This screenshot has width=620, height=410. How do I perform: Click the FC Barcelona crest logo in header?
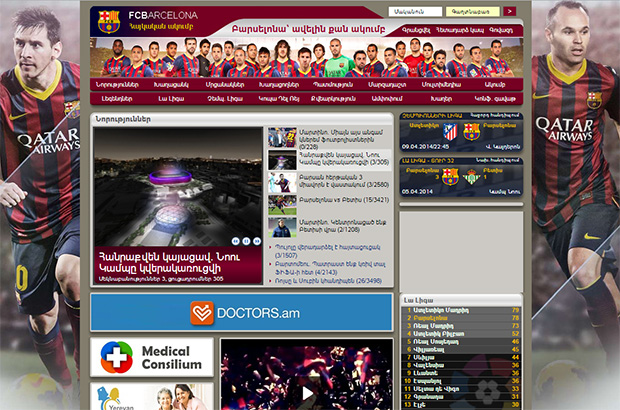[x=109, y=22]
